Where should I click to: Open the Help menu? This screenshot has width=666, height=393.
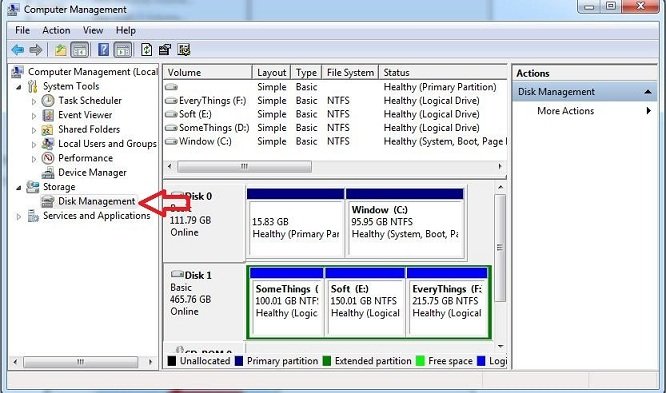[126, 31]
